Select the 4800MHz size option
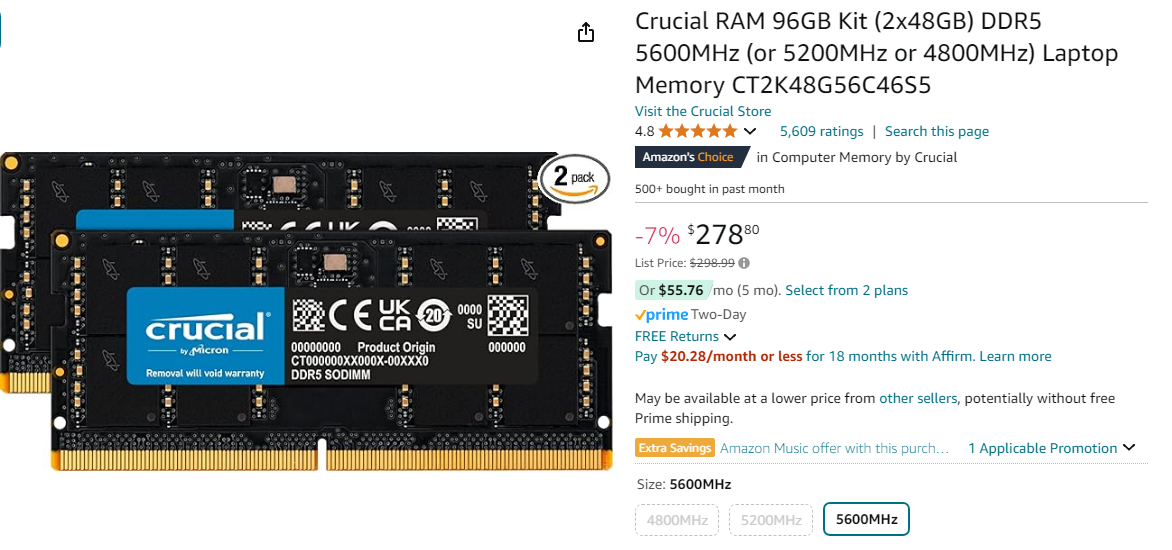 point(677,520)
